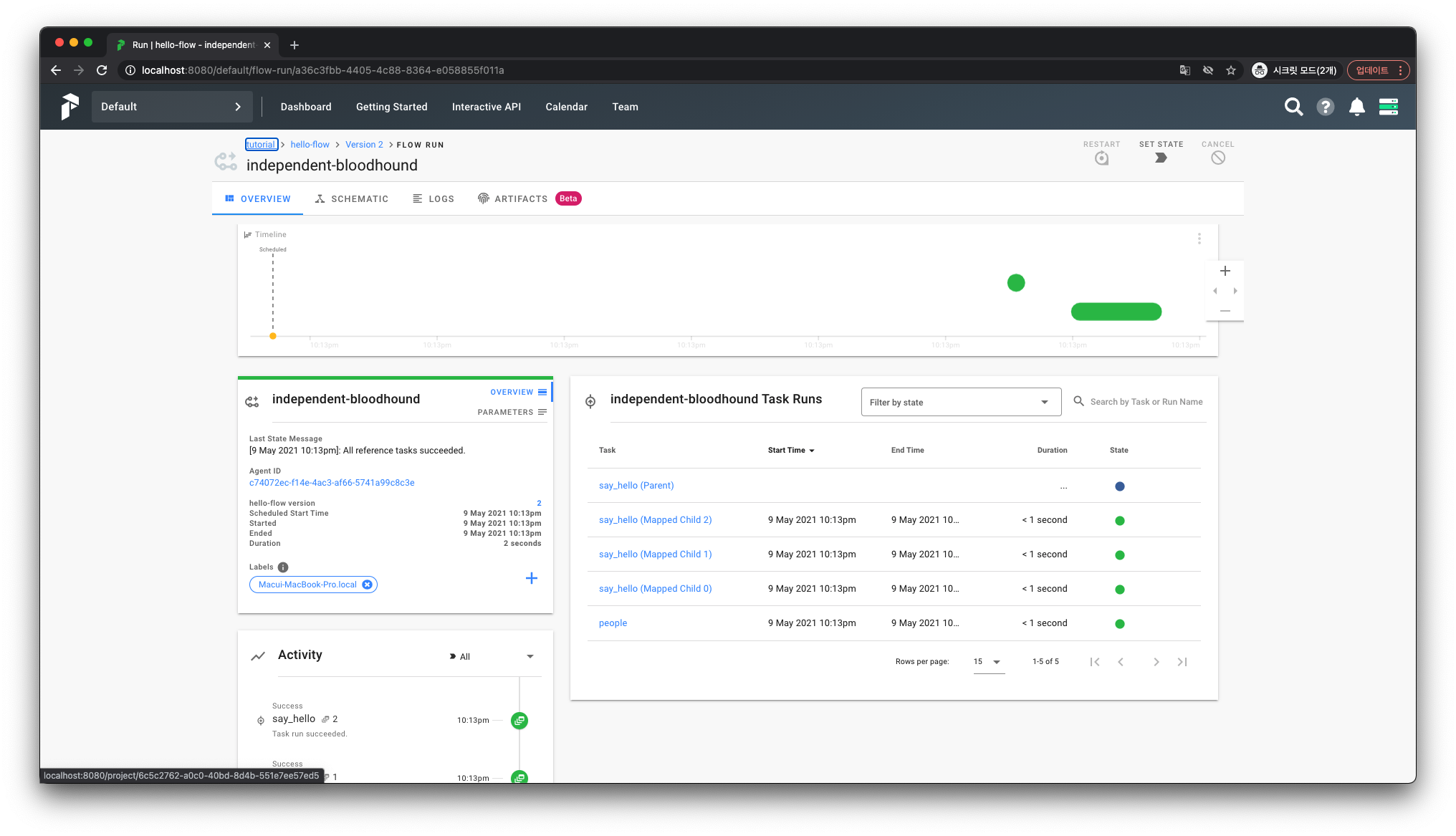Click the search by task name field
This screenshot has height=836, width=1456.
(1146, 402)
